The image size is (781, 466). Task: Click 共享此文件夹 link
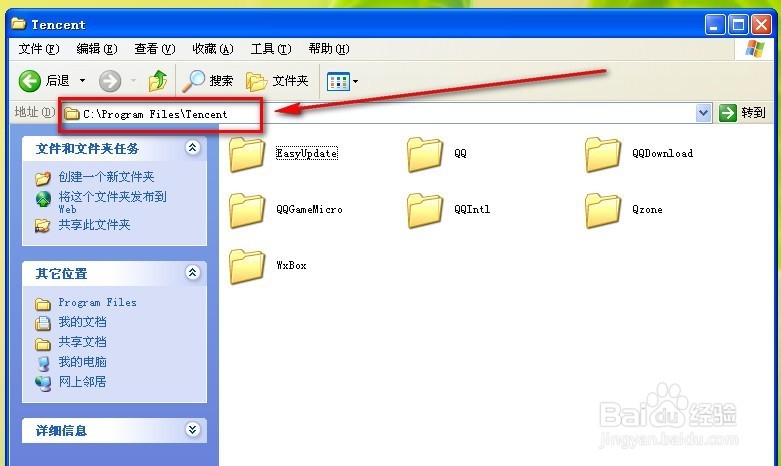94,225
